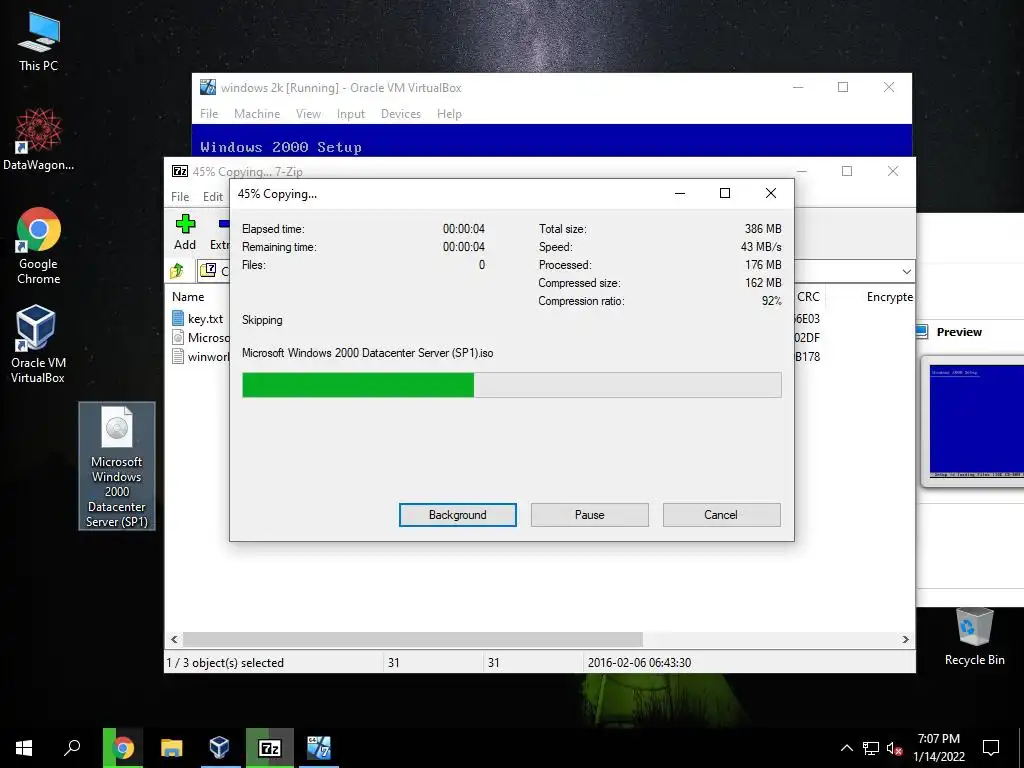The width and height of the screenshot is (1024, 768).
Task: Click the 7-Zip Add toolbar icon
Action: [x=185, y=232]
